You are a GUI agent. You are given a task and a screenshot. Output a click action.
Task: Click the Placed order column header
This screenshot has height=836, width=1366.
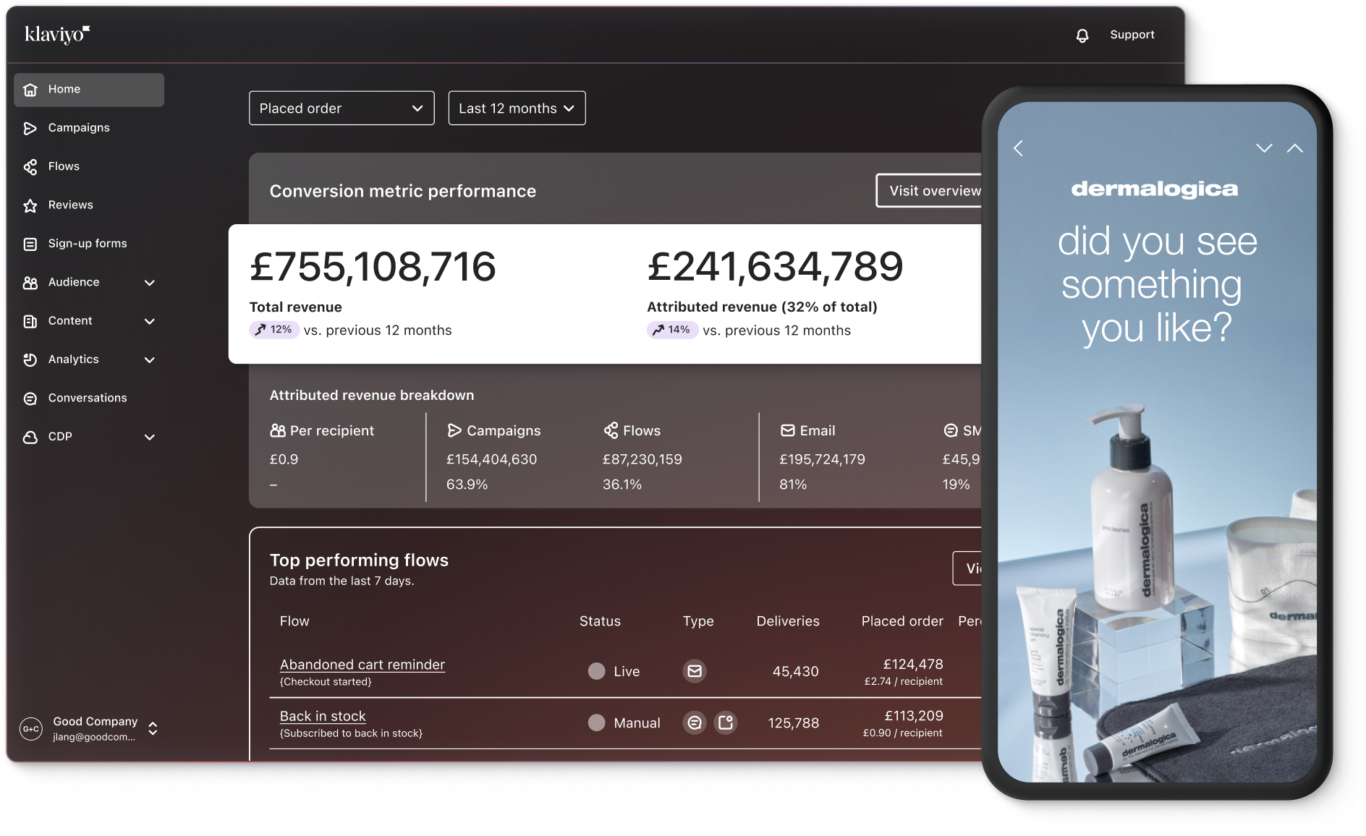click(902, 621)
